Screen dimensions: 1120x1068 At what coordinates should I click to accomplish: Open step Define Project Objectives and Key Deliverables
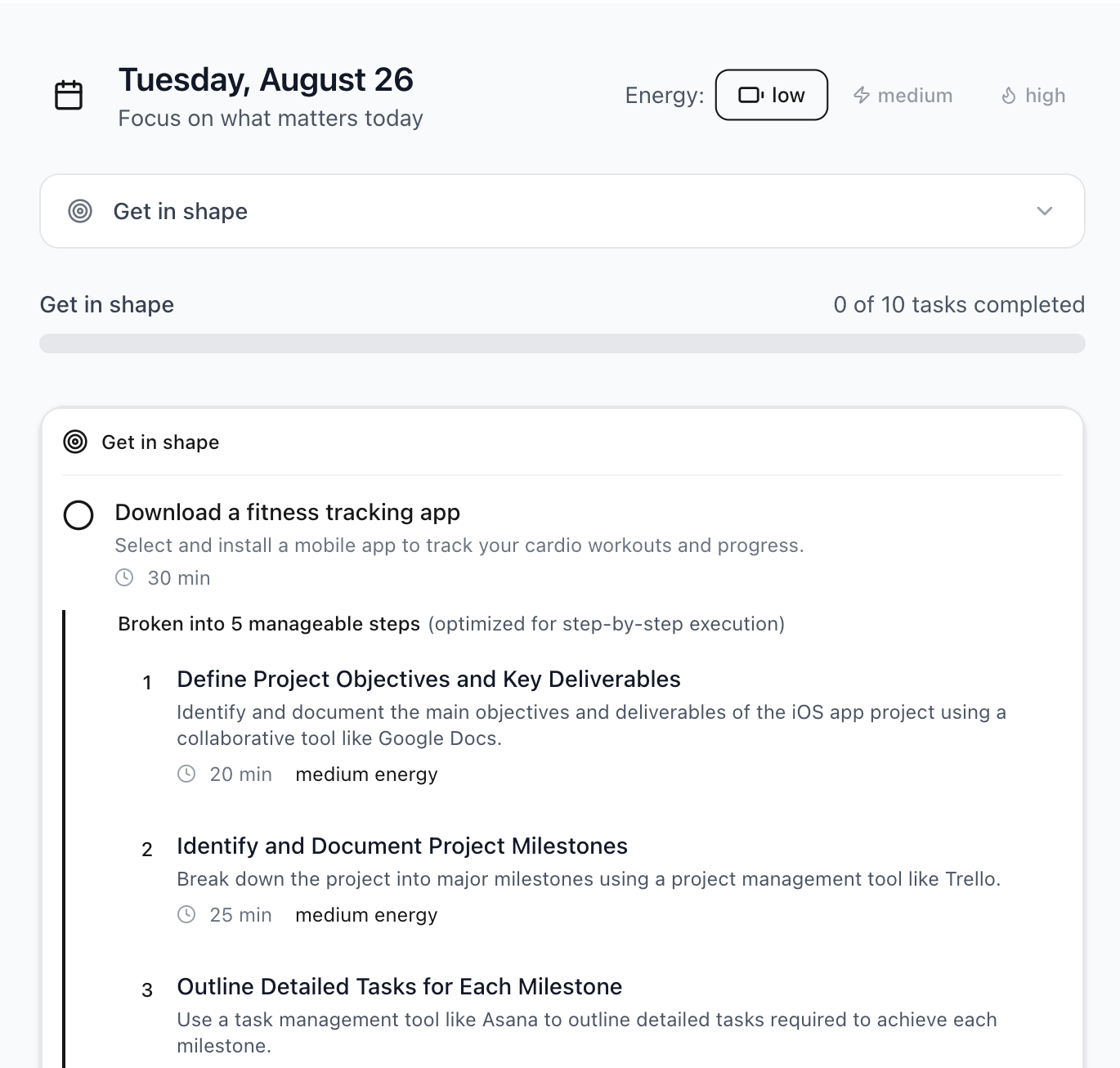[428, 680]
